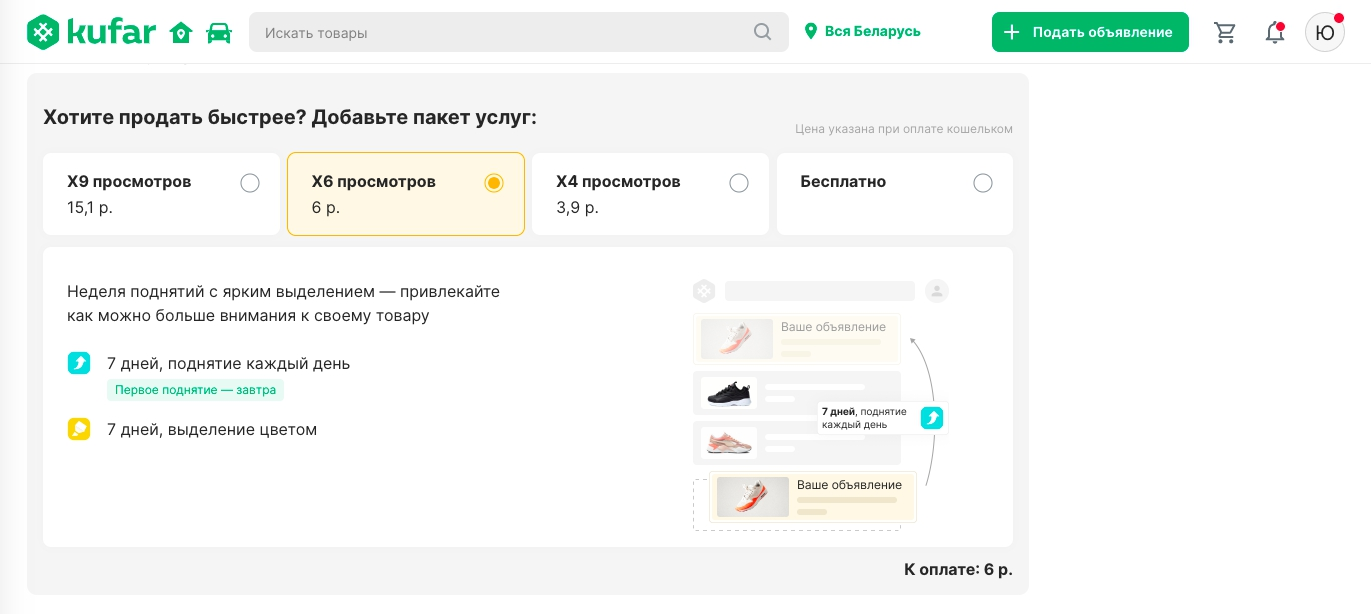Screen dimensions: 1371x614
Task: Click the yellow color highlight icon
Action: (x=79, y=429)
